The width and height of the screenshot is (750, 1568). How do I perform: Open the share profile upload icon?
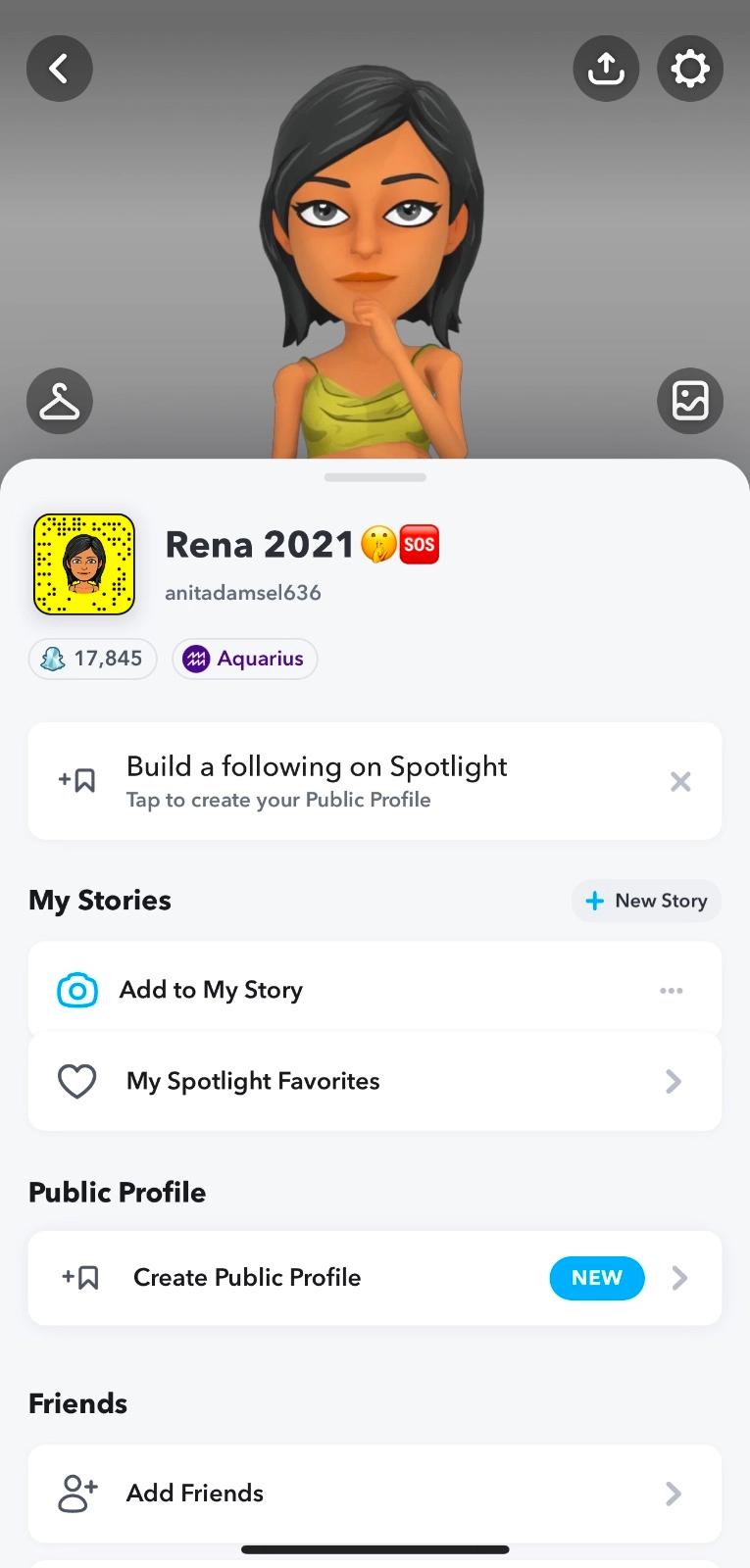click(x=606, y=69)
